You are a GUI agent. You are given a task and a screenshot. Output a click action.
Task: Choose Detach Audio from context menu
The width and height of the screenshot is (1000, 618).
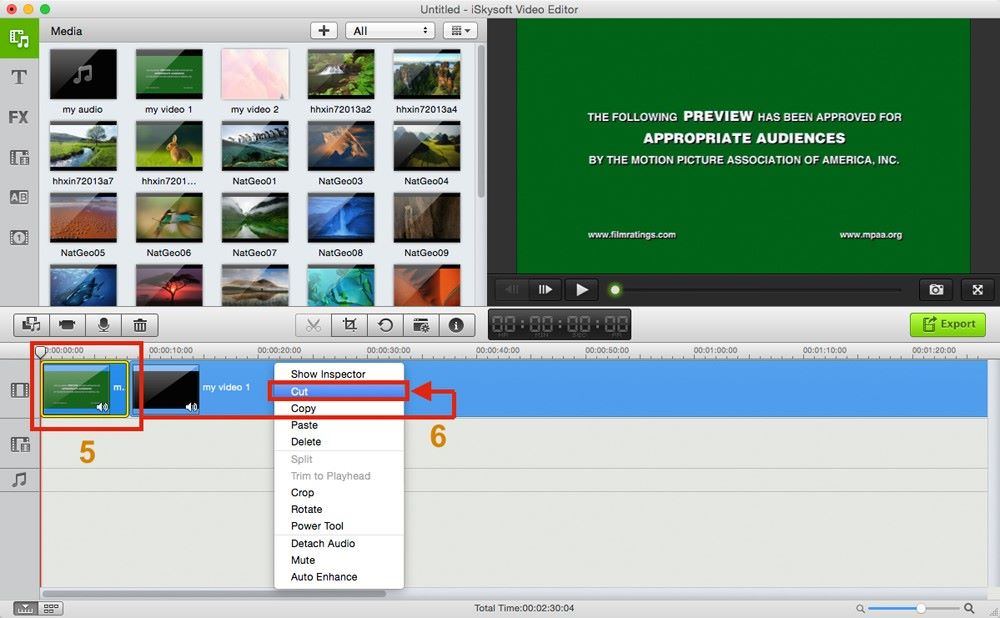339,543
